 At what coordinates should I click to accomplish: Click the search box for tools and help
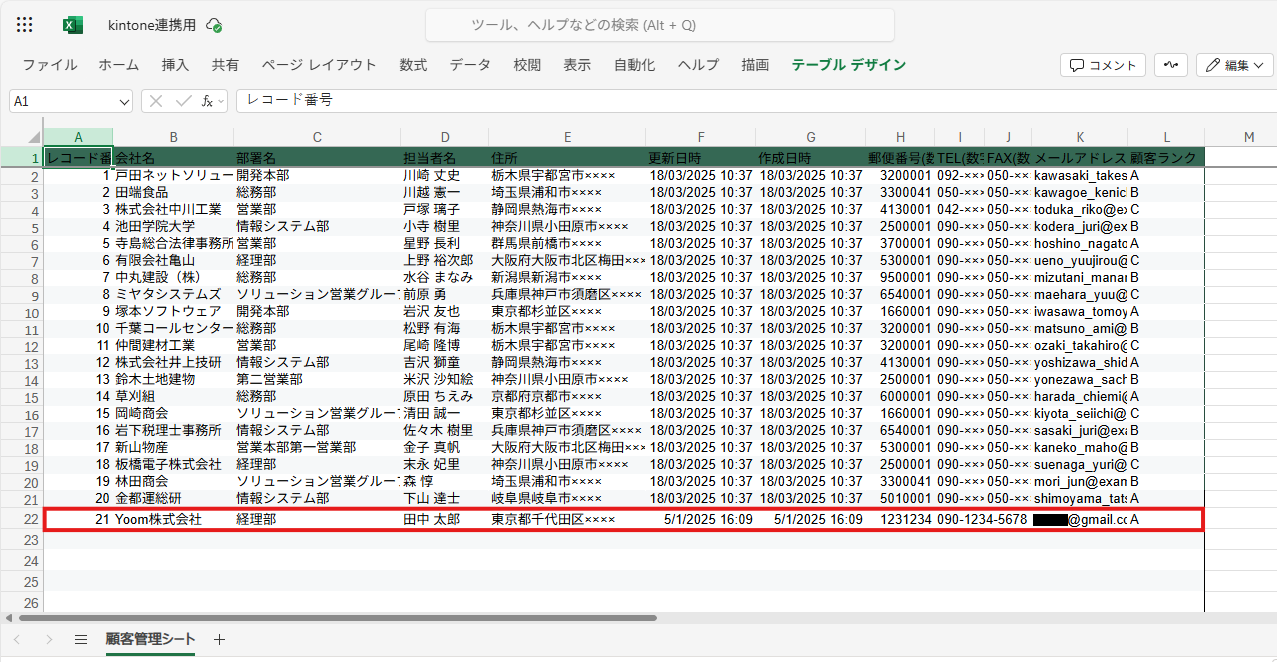659,25
